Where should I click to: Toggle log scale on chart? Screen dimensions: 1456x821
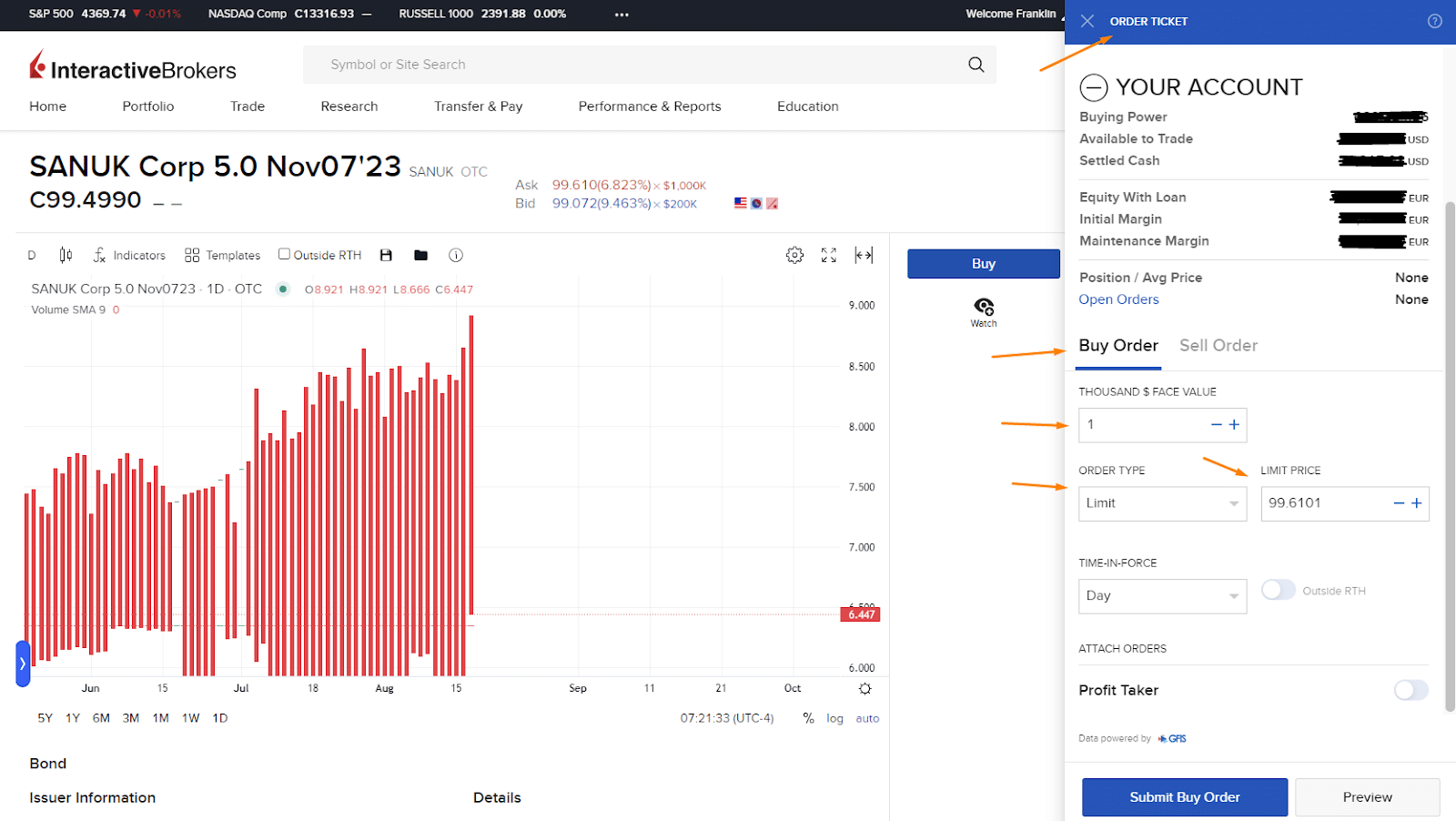tap(834, 718)
